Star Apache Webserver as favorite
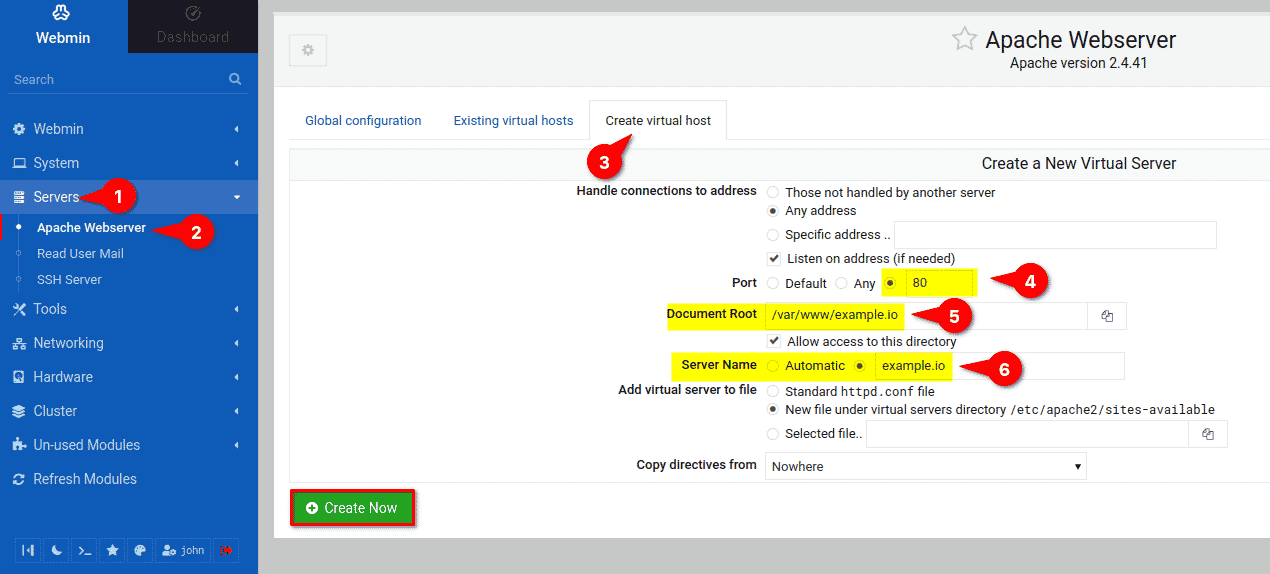This screenshot has height=574, width=1270. click(964, 39)
